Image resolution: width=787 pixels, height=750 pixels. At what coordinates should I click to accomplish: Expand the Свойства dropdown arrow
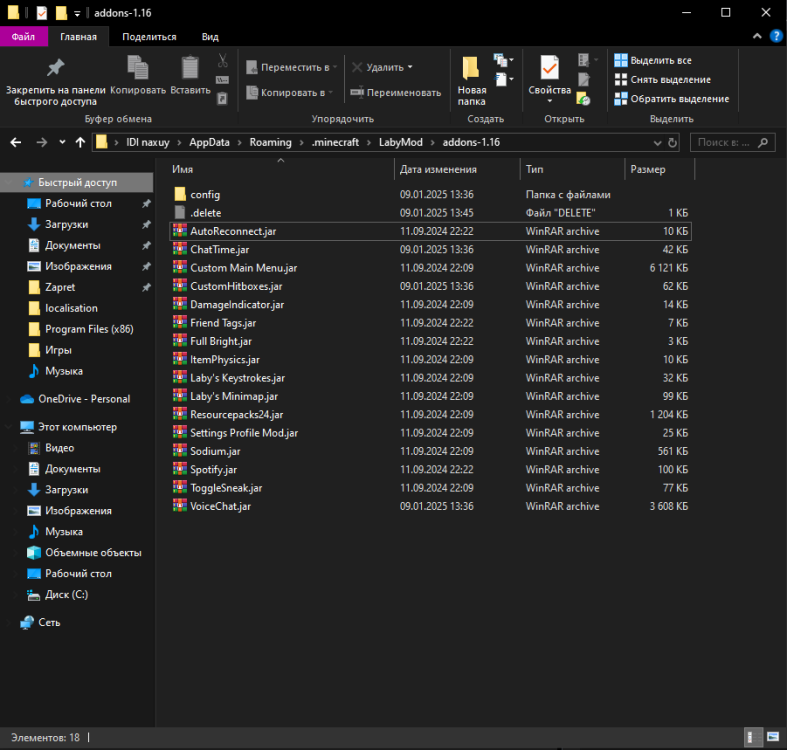coord(550,101)
